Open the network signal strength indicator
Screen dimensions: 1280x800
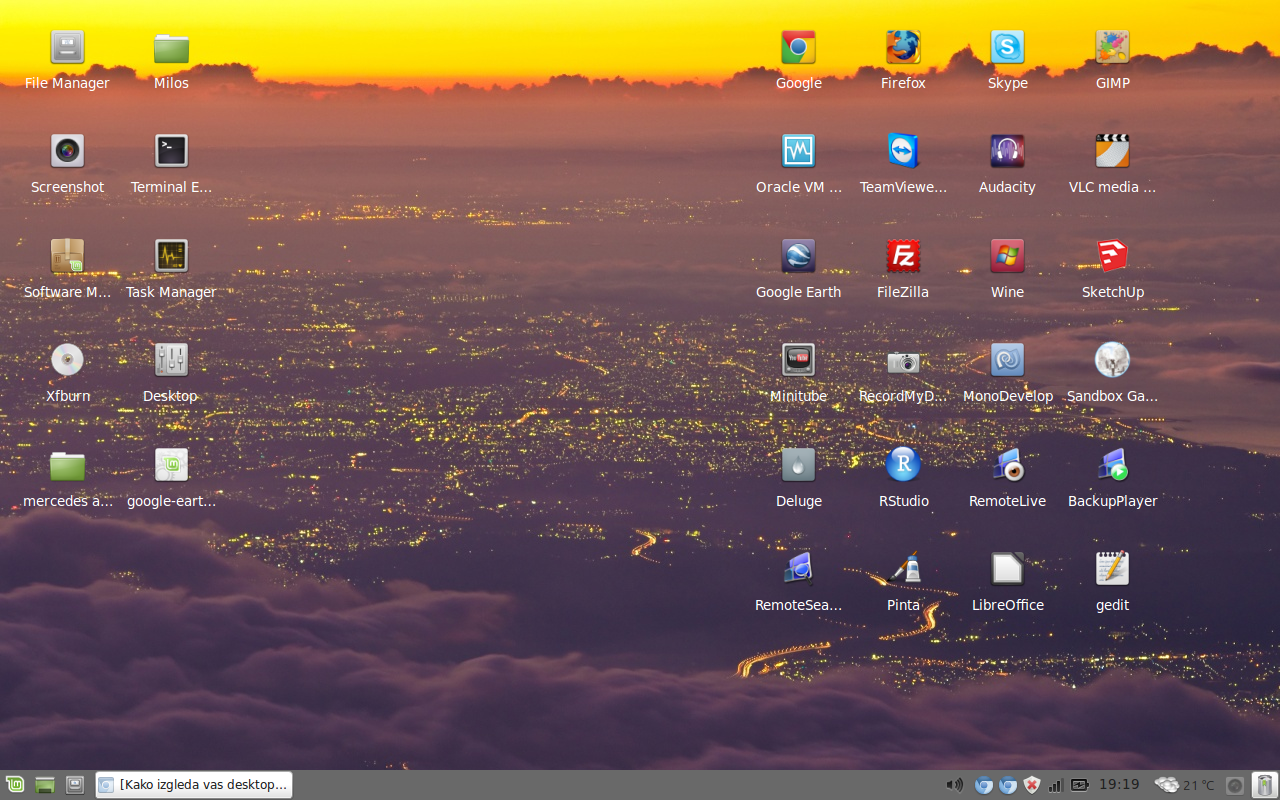(1055, 785)
